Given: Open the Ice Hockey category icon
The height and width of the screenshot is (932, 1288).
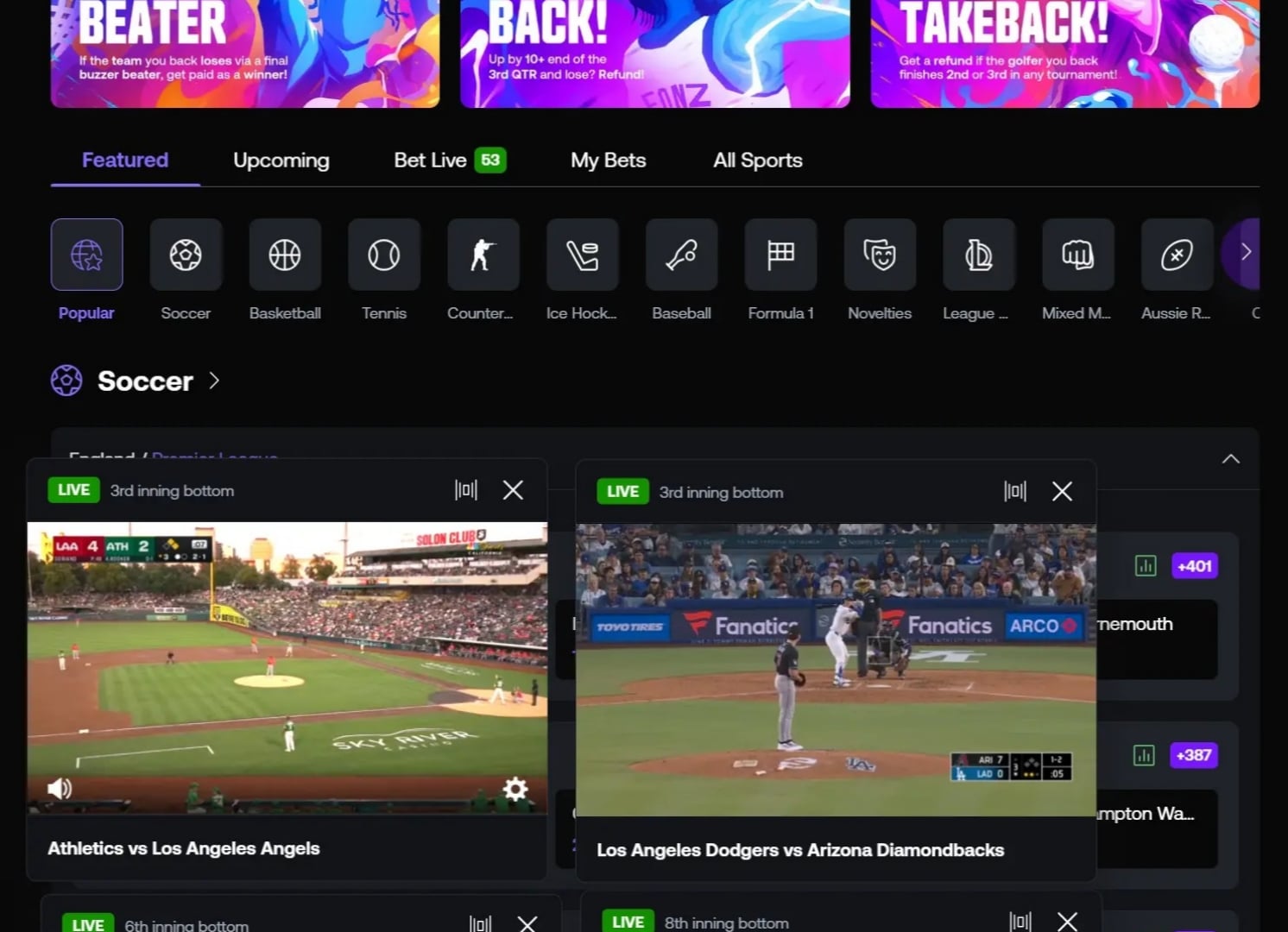Looking at the screenshot, I should [x=583, y=255].
